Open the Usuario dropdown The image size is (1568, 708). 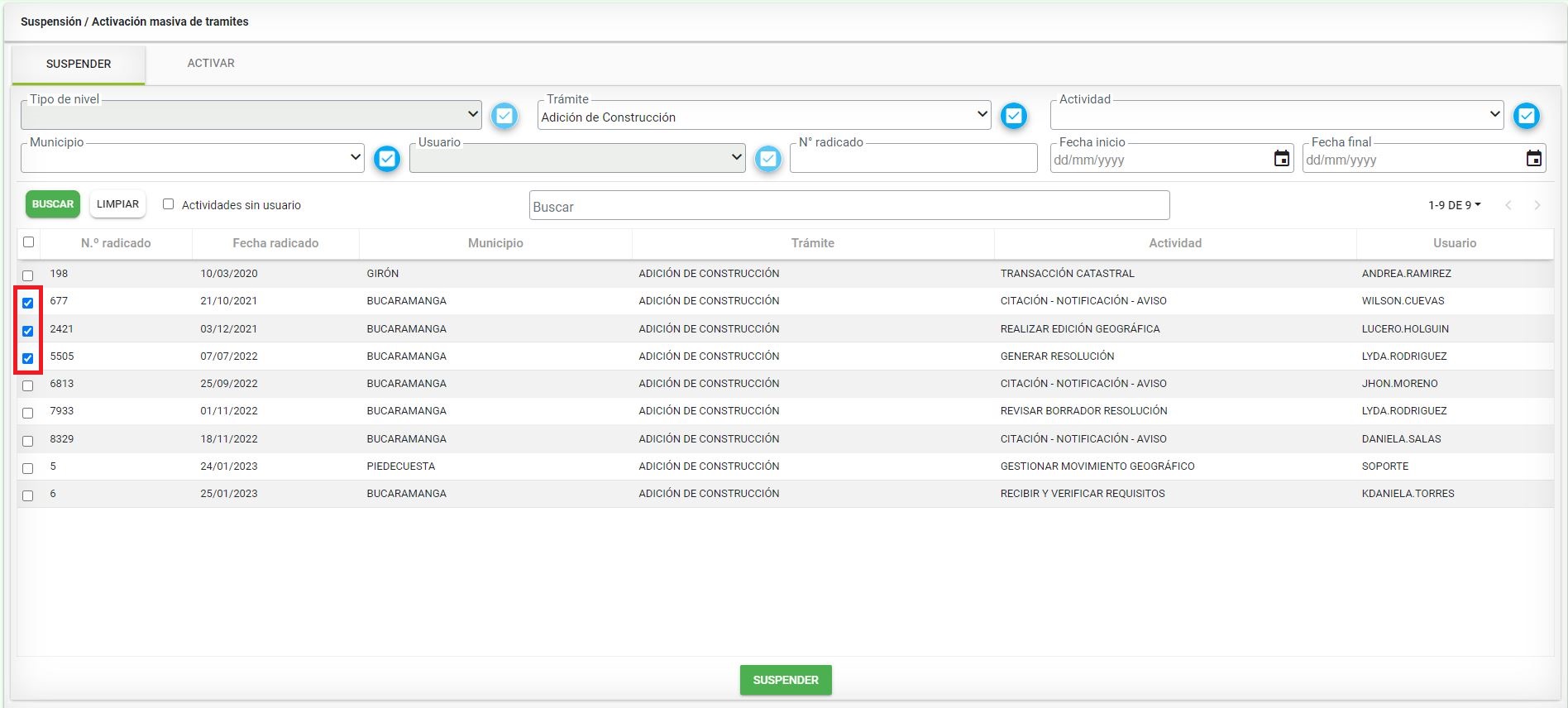[x=577, y=158]
